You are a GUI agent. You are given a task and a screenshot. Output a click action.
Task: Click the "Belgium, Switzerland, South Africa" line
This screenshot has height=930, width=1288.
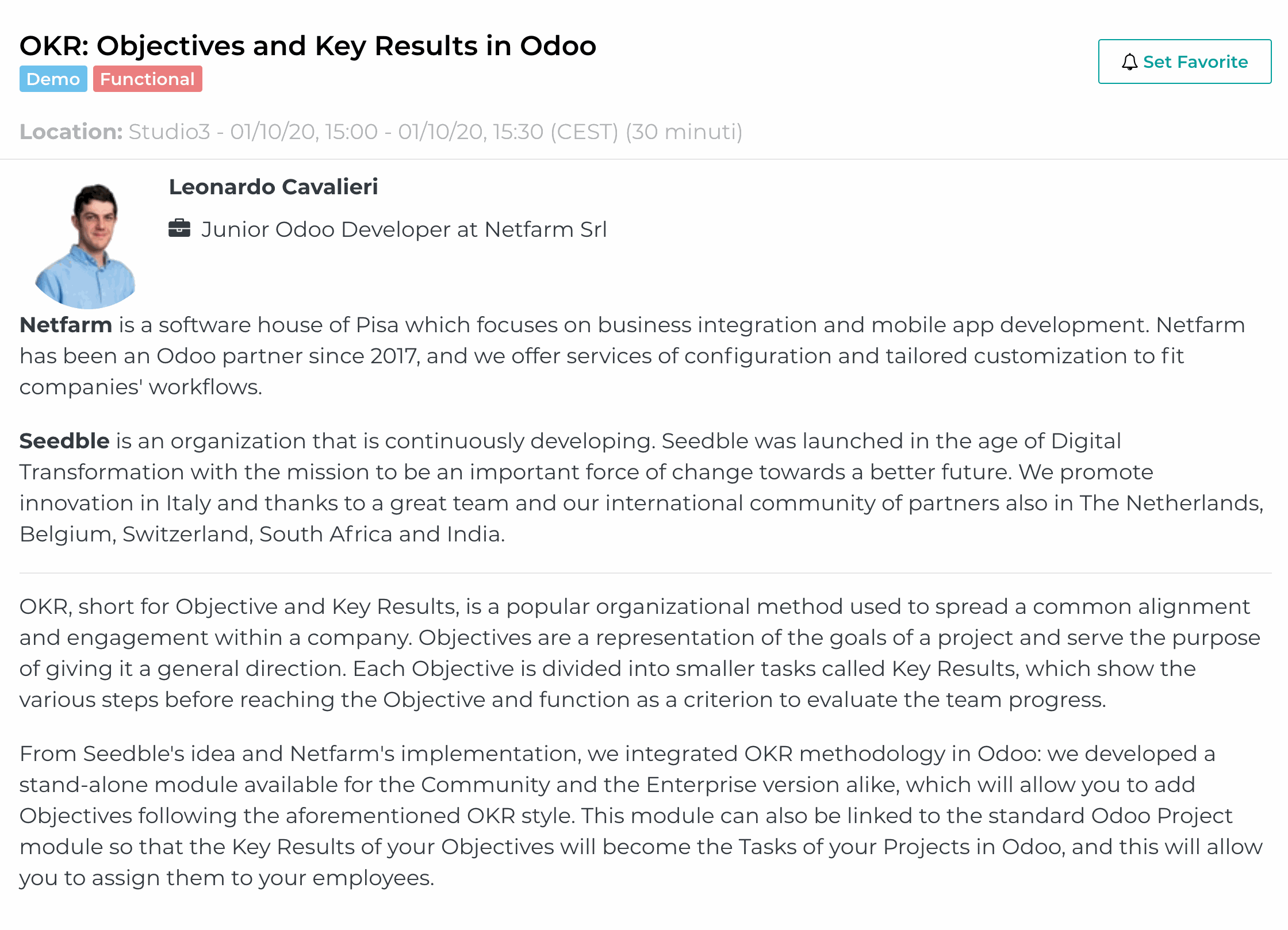click(262, 535)
